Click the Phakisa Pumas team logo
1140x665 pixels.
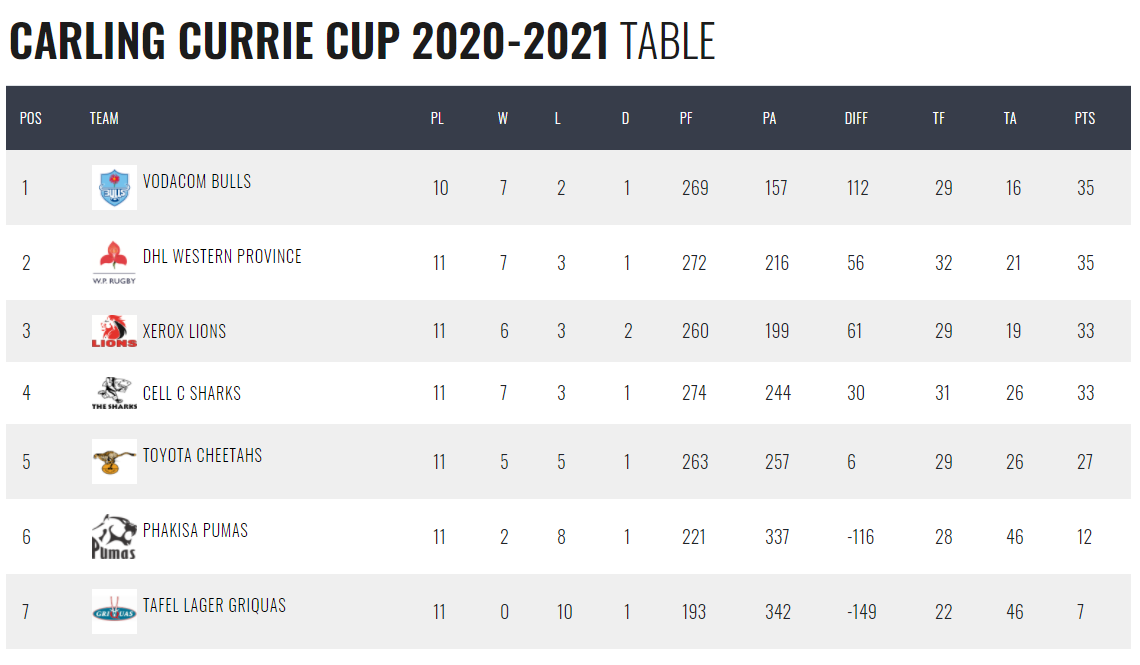114,537
